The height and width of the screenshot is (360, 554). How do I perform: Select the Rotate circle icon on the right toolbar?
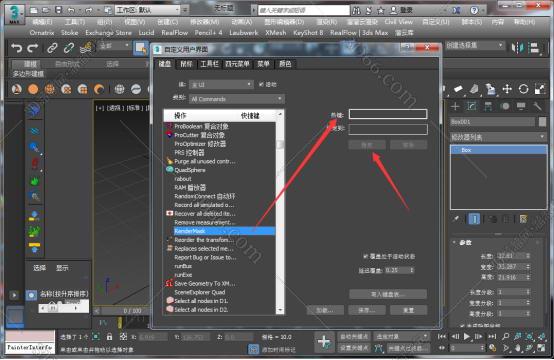click(523, 89)
